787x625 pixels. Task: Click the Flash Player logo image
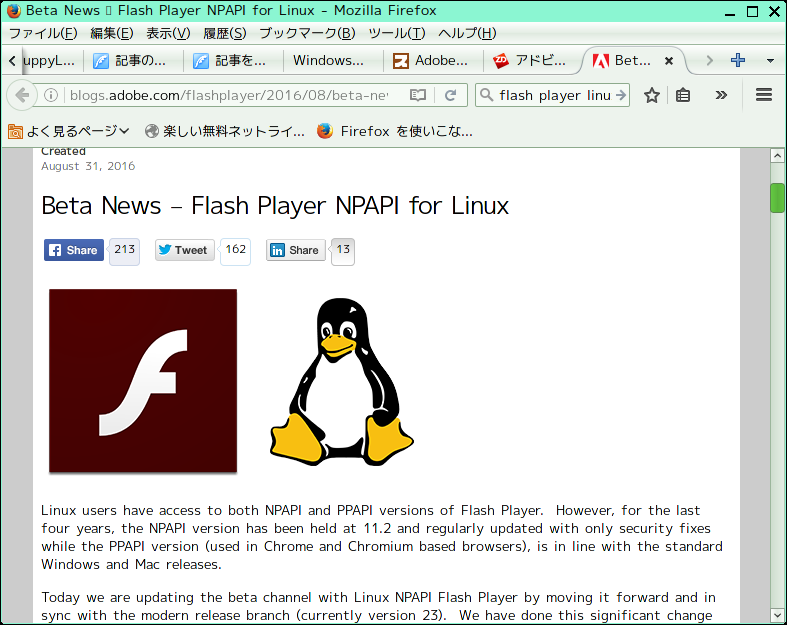click(143, 381)
